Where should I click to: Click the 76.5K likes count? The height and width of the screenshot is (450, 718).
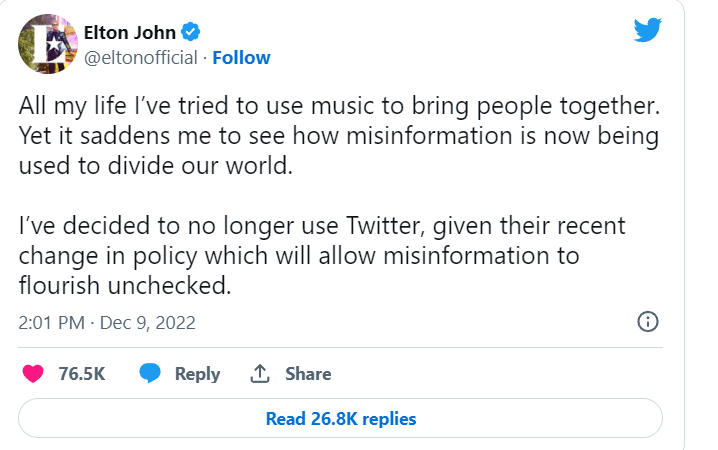coord(82,374)
